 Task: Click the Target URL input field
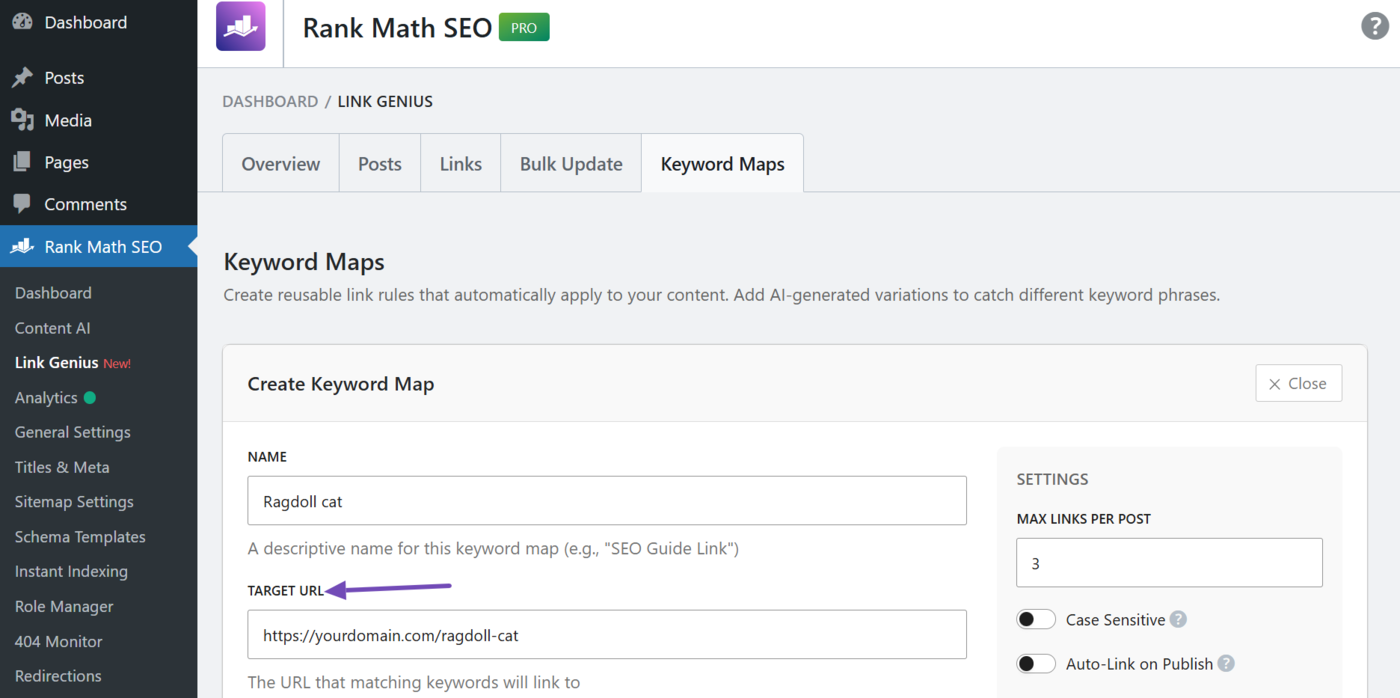tap(607, 635)
